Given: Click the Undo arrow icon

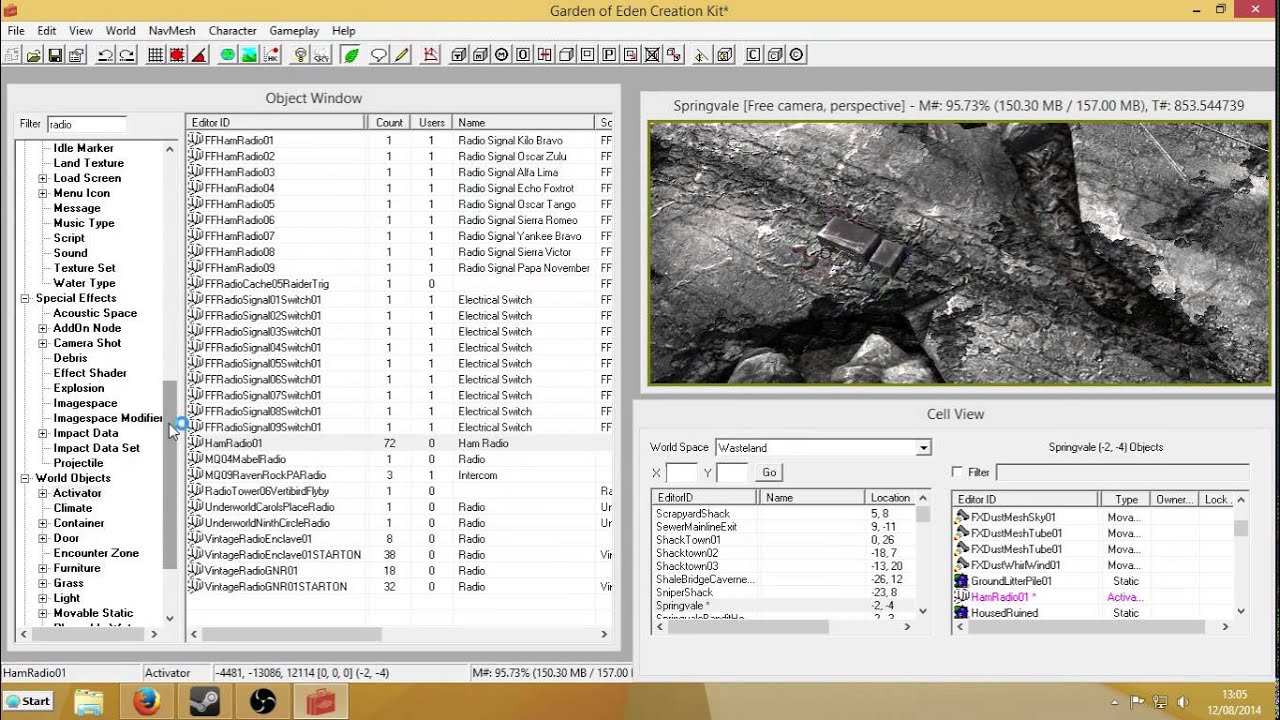Looking at the screenshot, I should [106, 55].
